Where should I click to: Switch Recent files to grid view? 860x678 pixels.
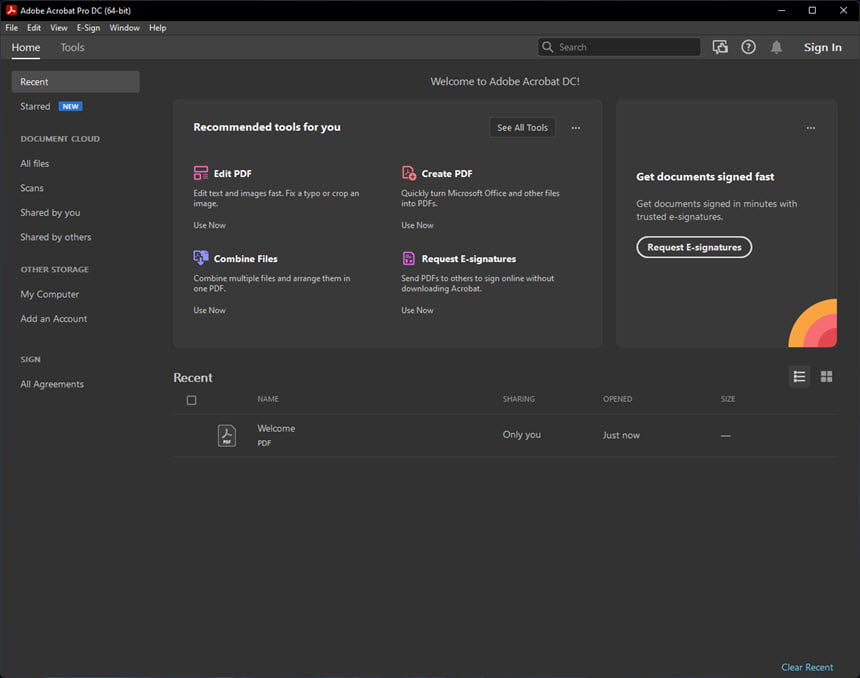pyautogui.click(x=826, y=376)
